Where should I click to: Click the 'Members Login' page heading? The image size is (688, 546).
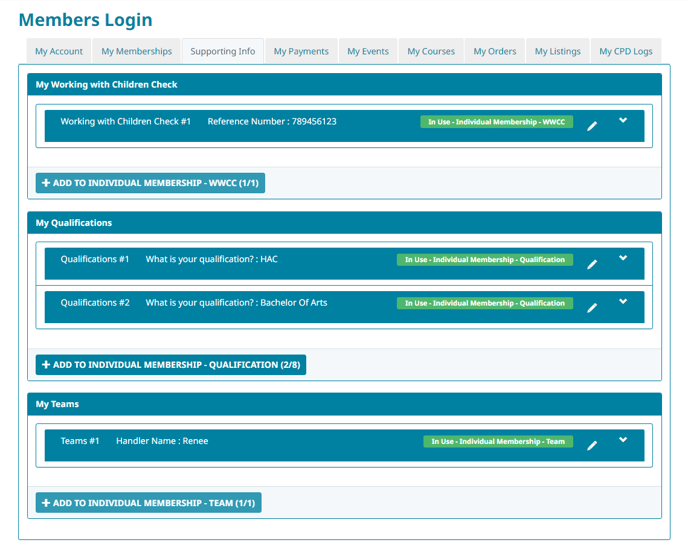tap(86, 20)
